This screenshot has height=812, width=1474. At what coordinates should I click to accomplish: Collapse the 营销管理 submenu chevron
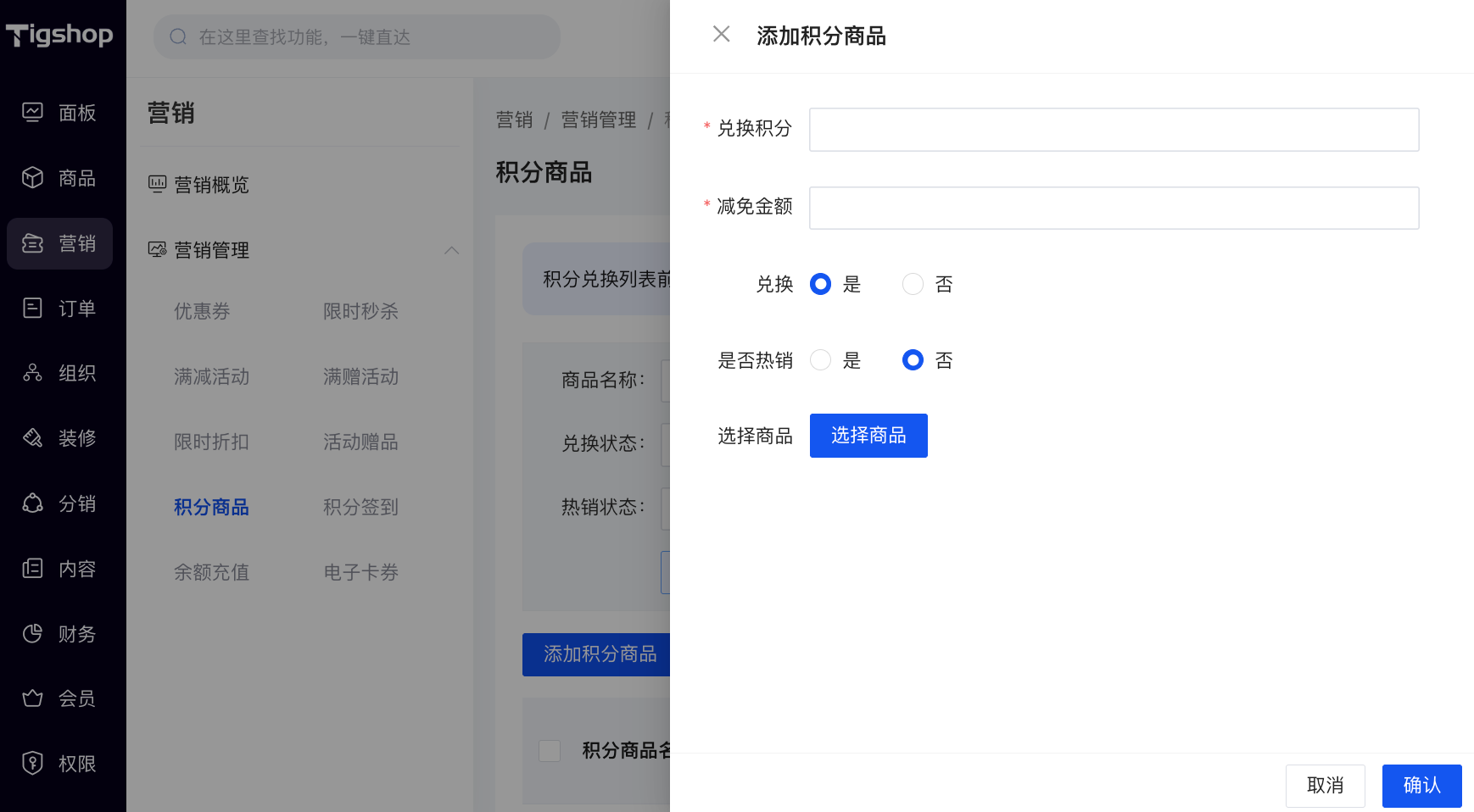452,250
